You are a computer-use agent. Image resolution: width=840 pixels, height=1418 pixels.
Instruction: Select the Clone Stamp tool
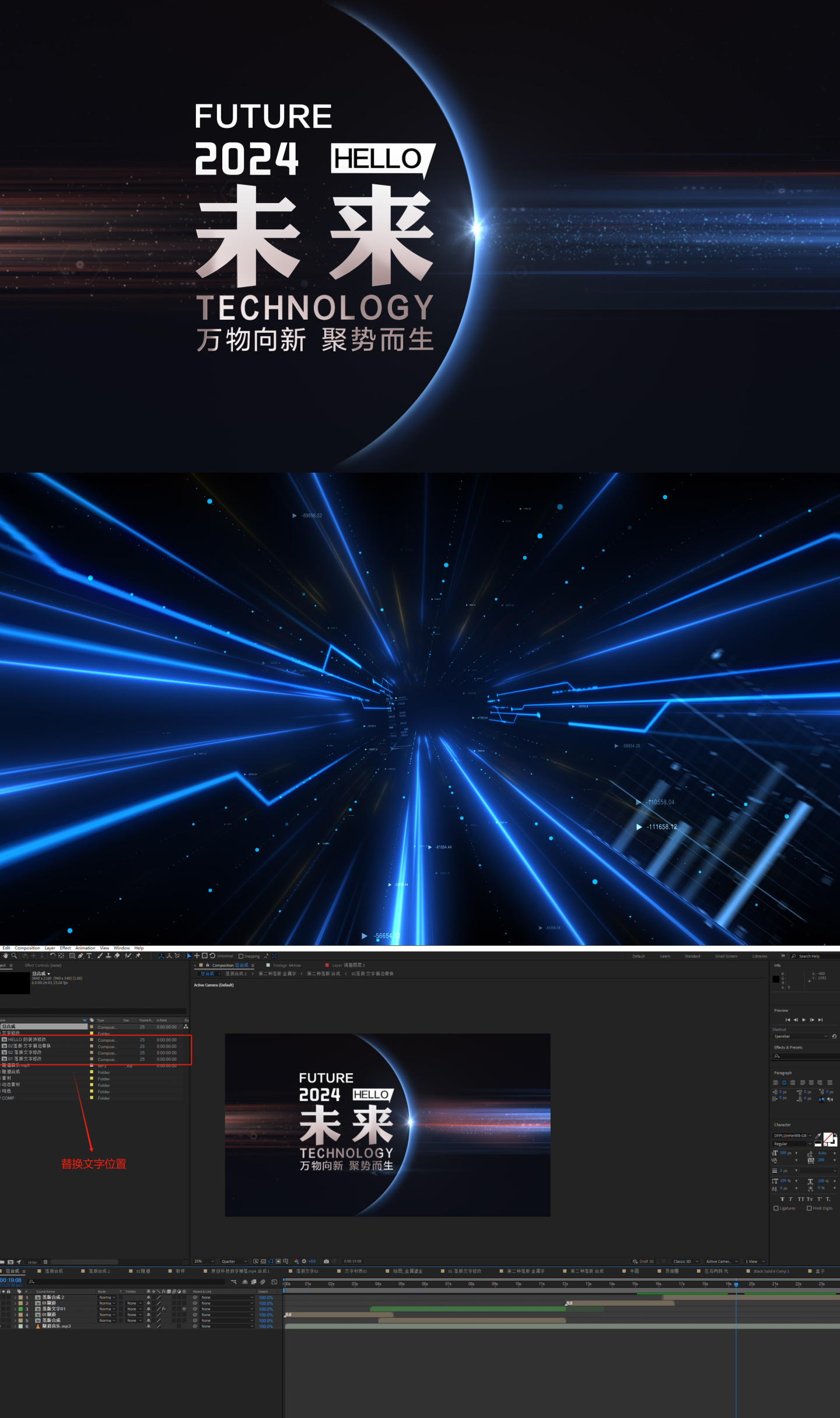108,956
